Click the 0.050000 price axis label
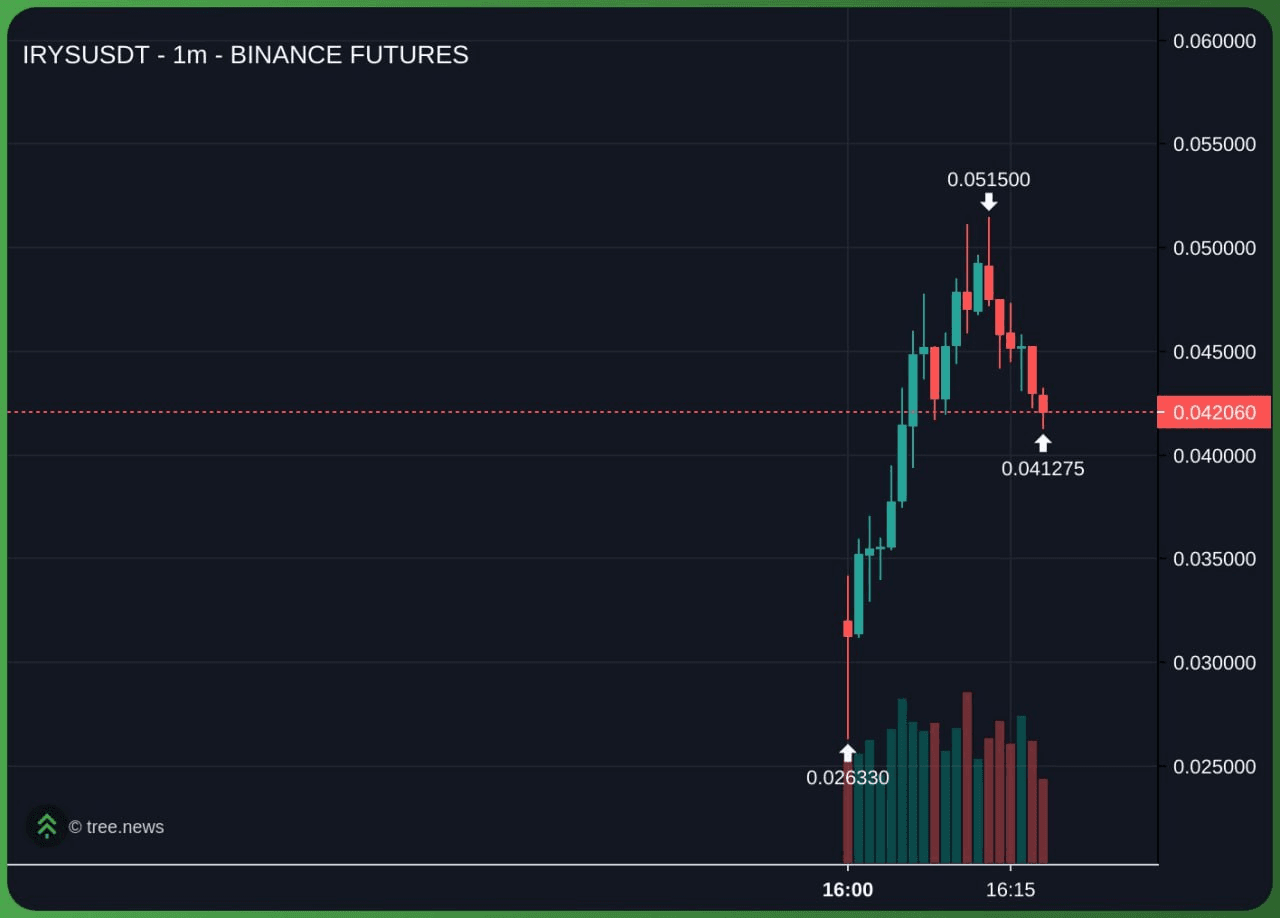Viewport: 1280px width, 918px height. 1214,248
